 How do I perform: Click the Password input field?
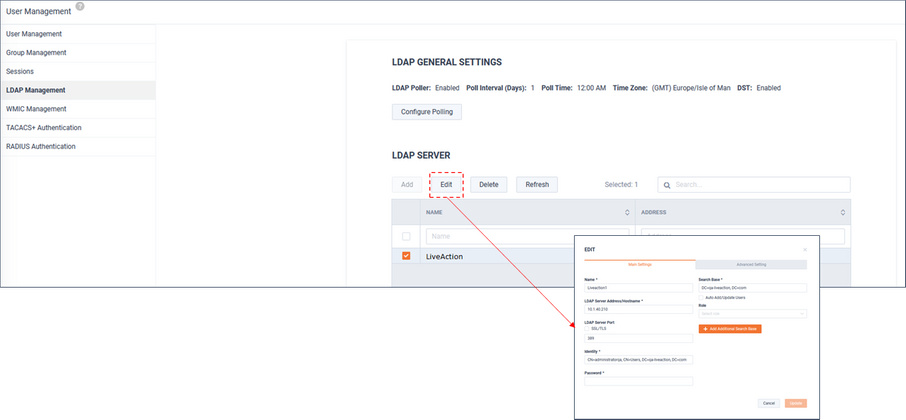click(x=638, y=381)
